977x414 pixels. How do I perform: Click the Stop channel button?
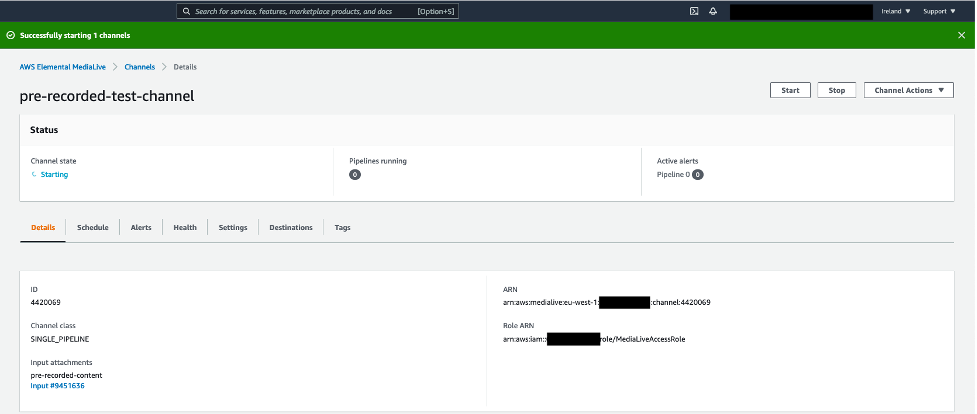pos(837,90)
